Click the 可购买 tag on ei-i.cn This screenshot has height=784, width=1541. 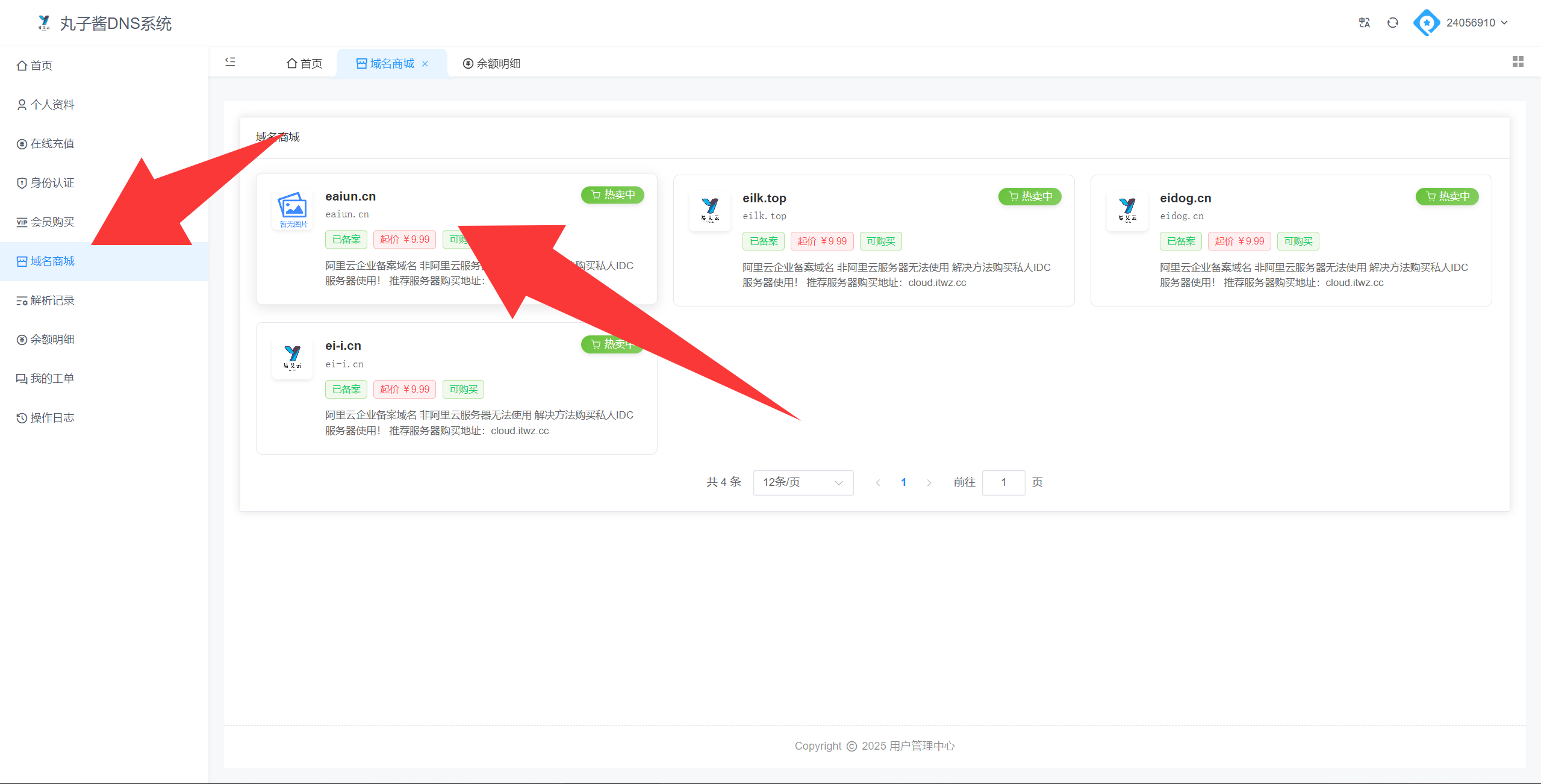(x=463, y=389)
